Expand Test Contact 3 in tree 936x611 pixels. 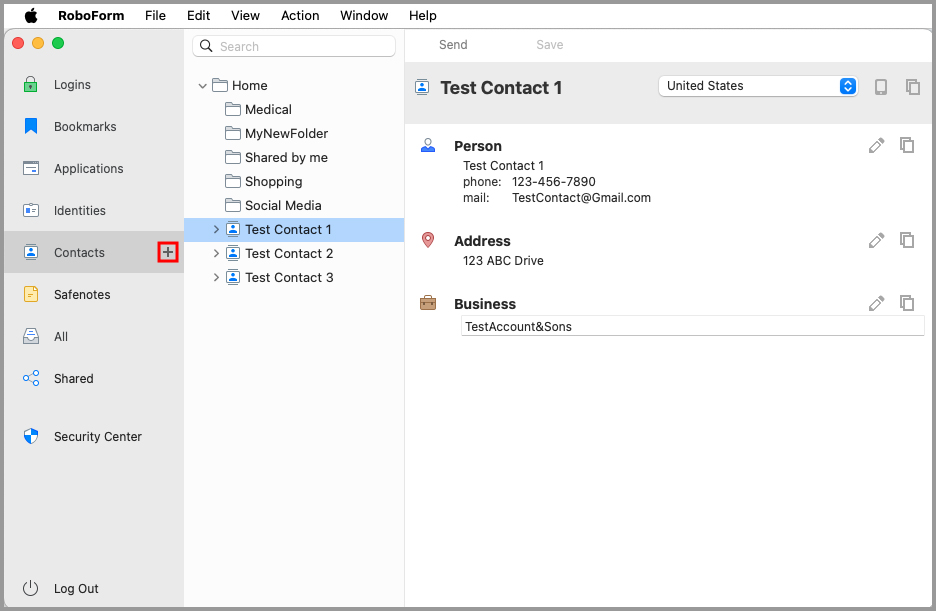pos(216,277)
